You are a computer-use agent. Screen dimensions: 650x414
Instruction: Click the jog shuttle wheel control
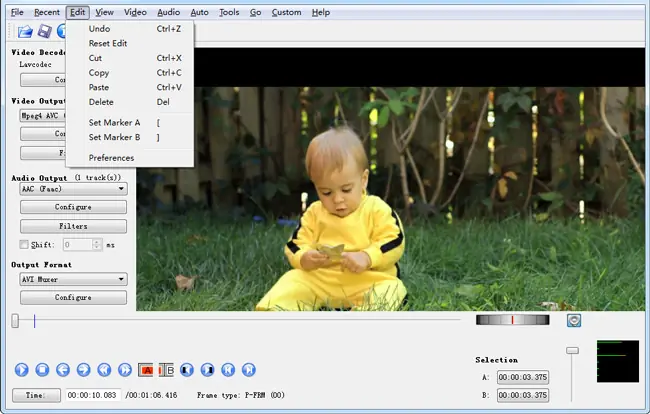coord(513,320)
